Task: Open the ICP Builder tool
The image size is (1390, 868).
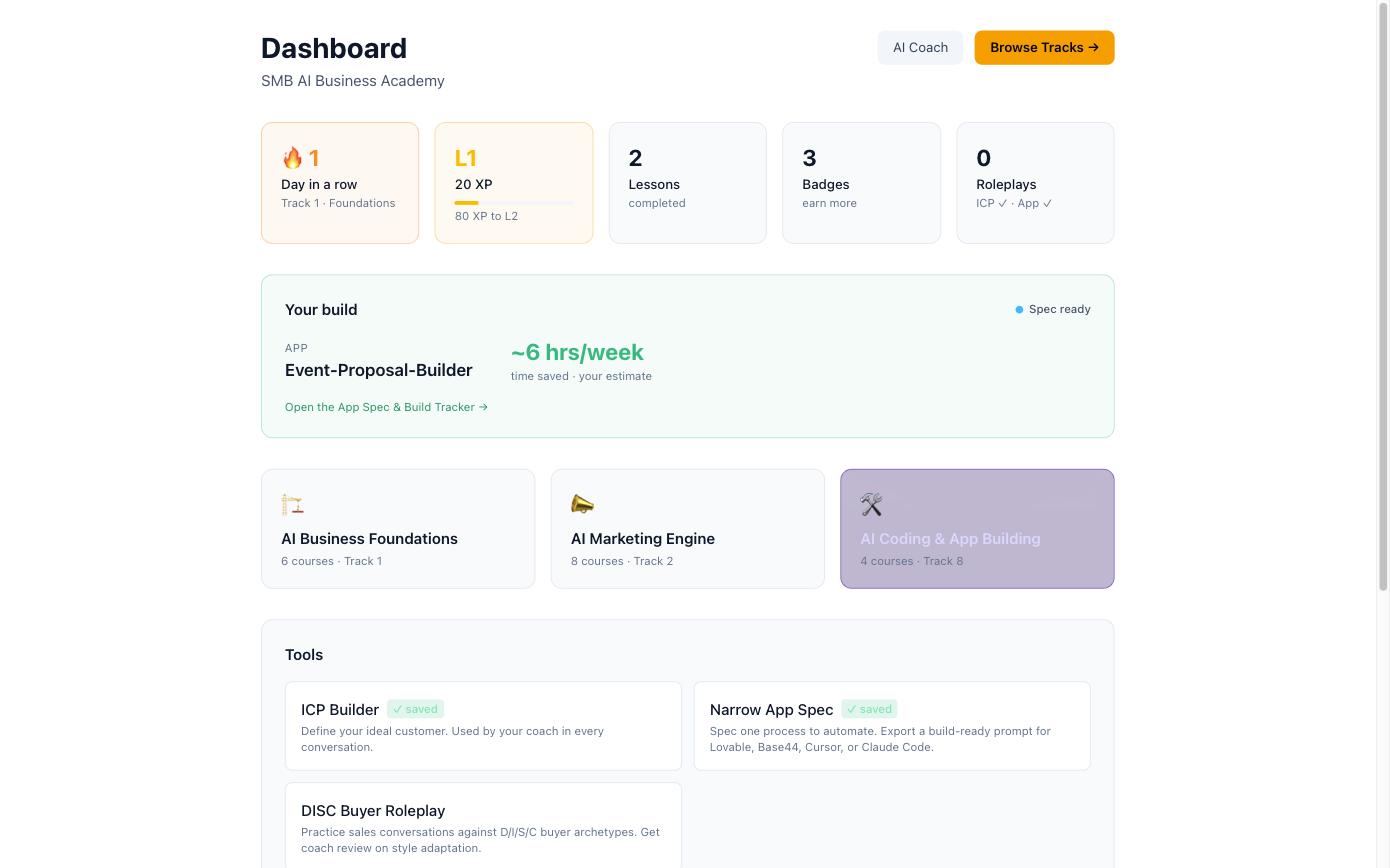Action: click(483, 726)
